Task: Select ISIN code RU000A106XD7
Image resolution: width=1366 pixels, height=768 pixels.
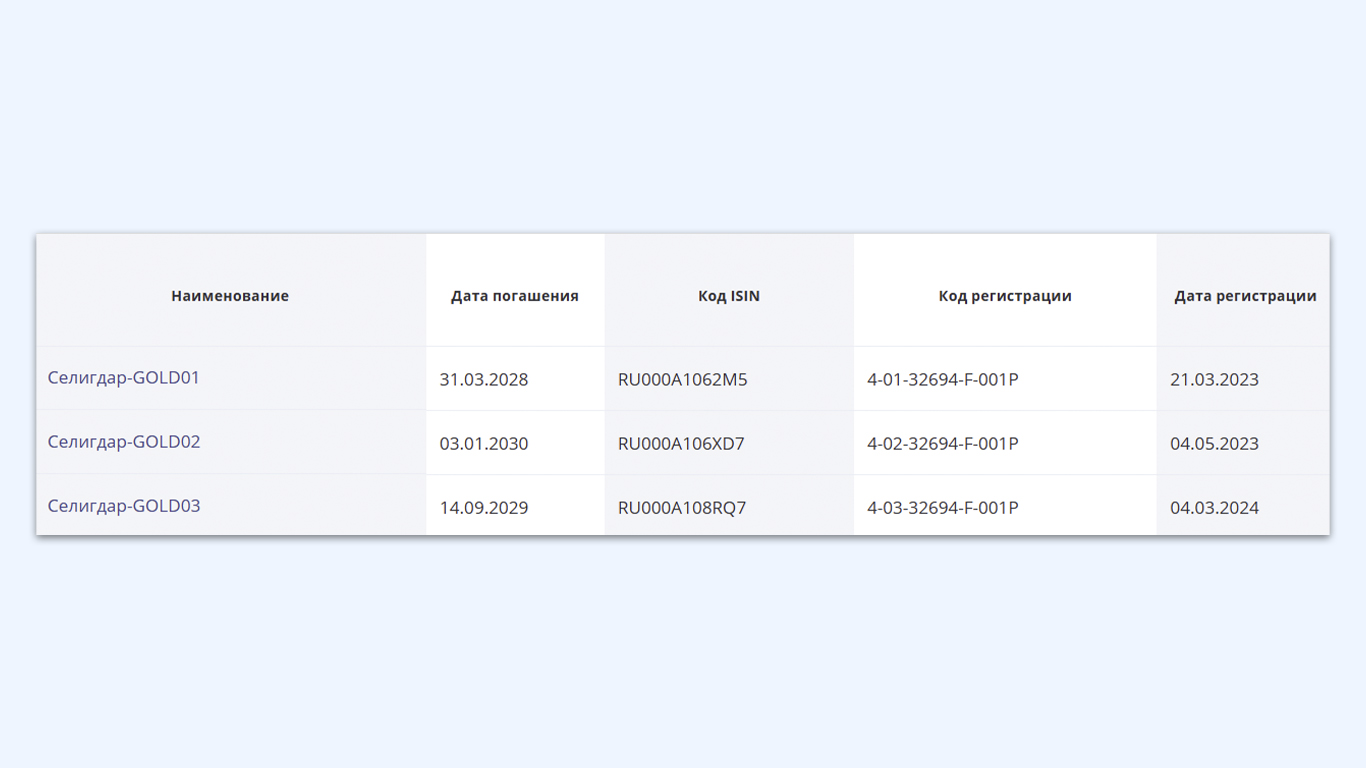Action: point(682,444)
